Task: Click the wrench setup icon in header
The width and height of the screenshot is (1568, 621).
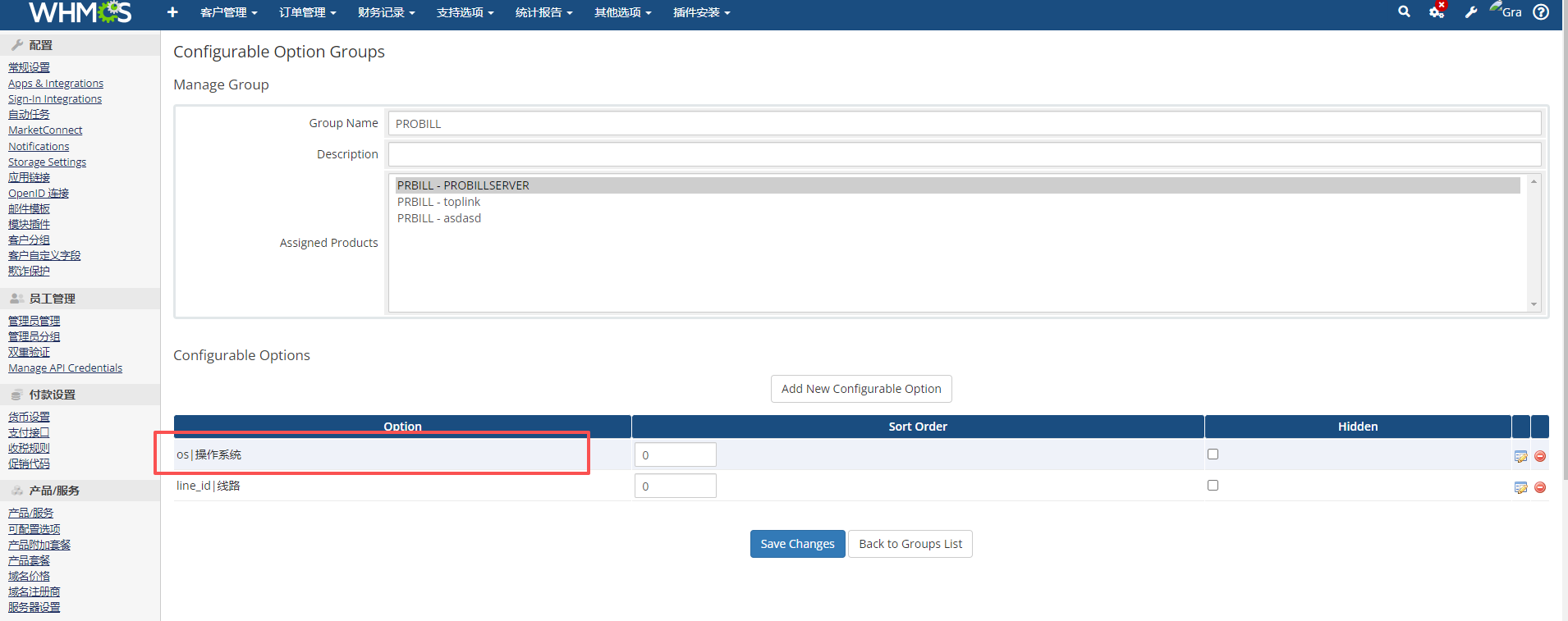Action: (x=1470, y=11)
